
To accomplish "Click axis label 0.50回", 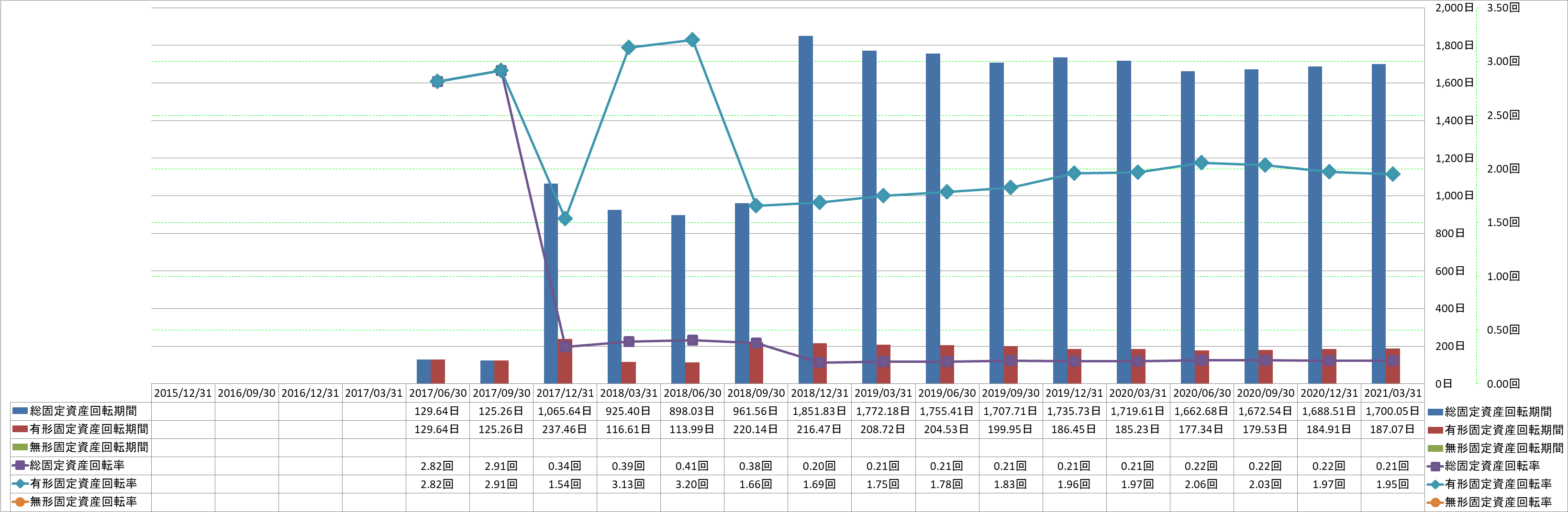I will pos(1503,330).
